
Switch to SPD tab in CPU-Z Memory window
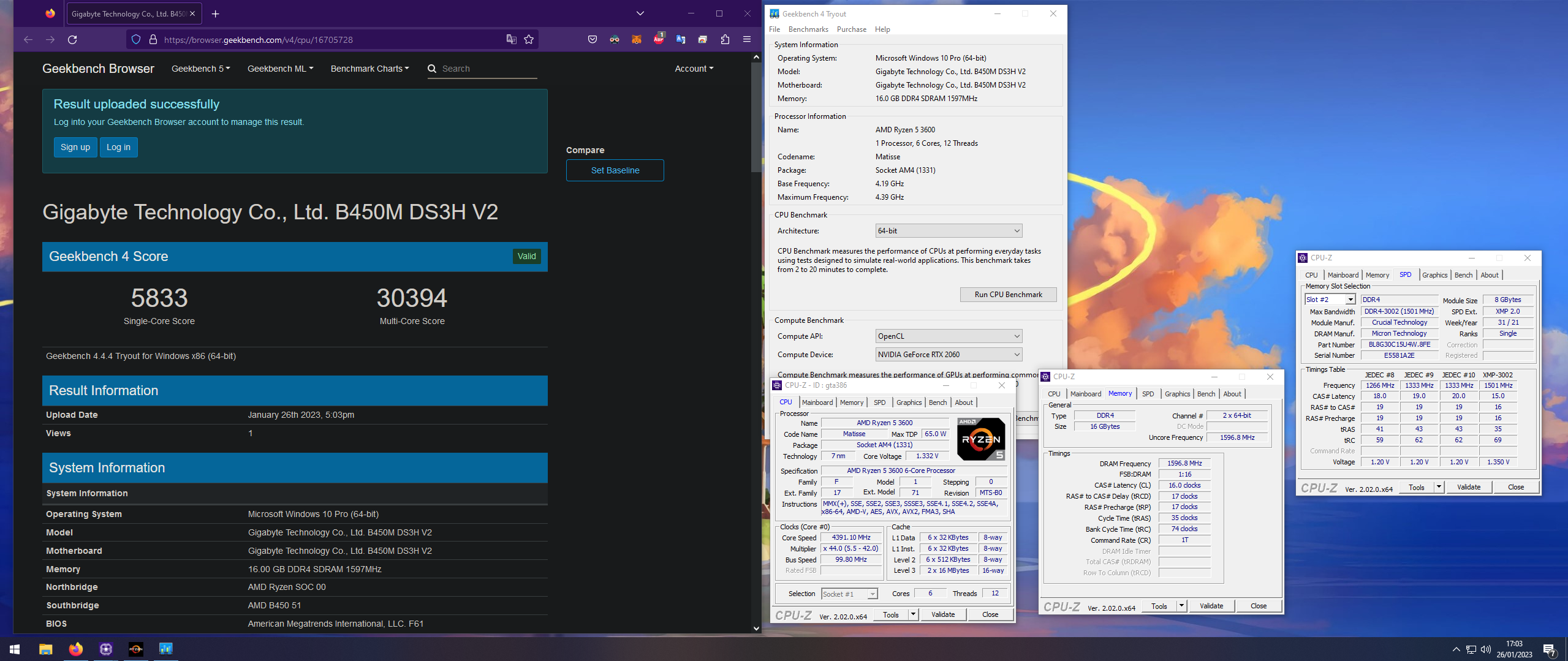tap(1148, 394)
